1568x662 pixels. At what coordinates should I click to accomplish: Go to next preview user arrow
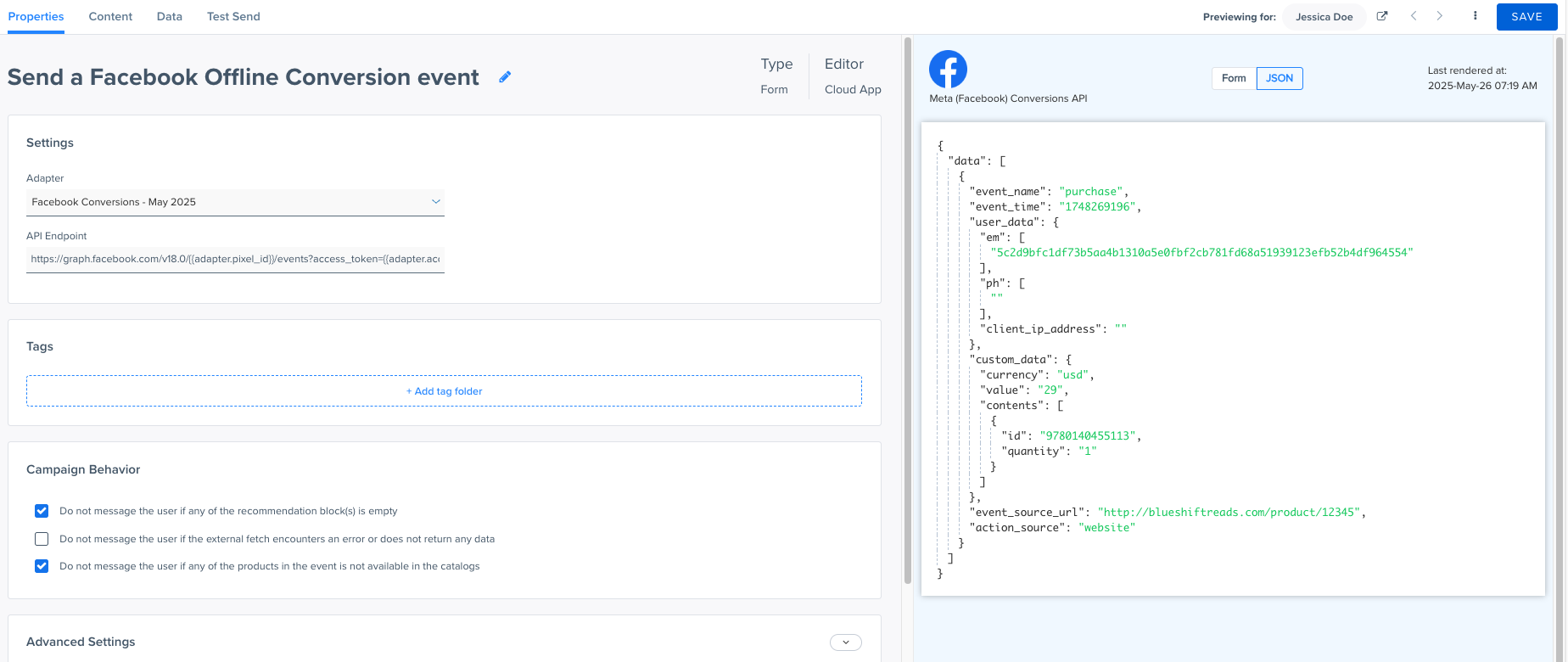click(1440, 16)
